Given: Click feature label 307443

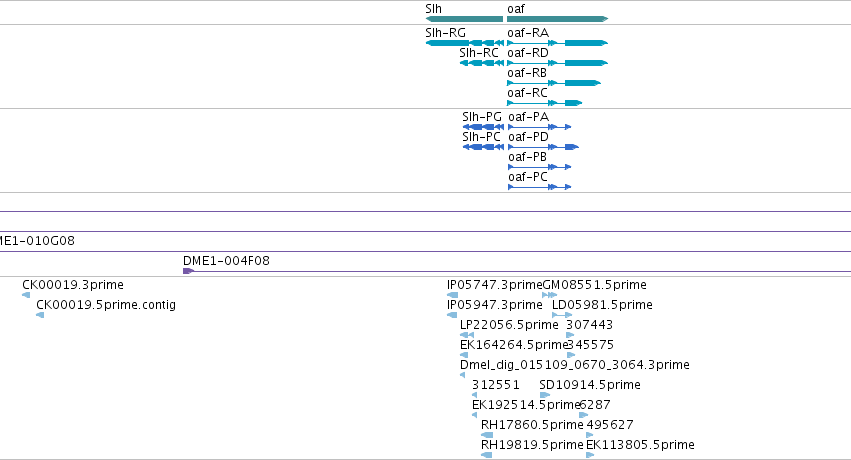Looking at the screenshot, I should click(x=589, y=325).
